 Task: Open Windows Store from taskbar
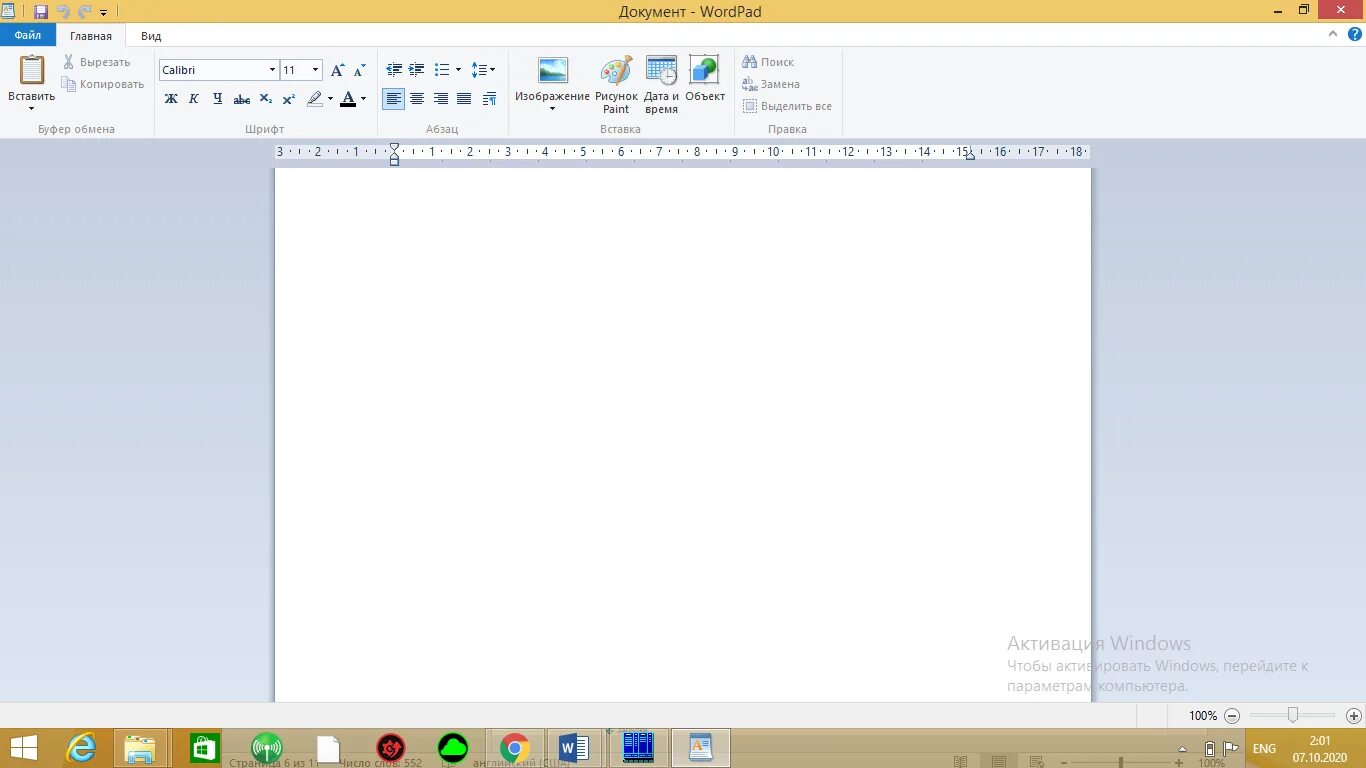click(x=205, y=748)
